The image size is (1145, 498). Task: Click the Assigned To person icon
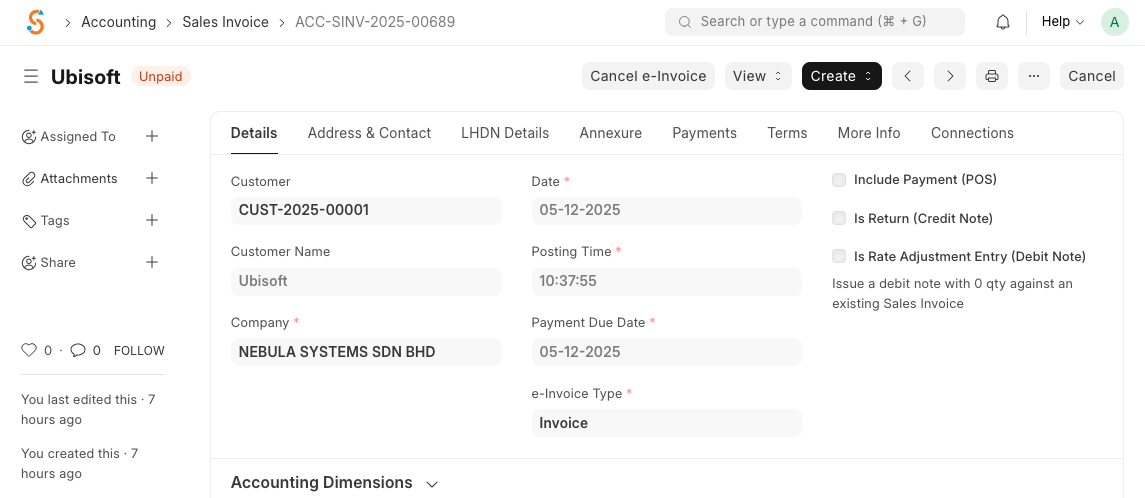28,137
